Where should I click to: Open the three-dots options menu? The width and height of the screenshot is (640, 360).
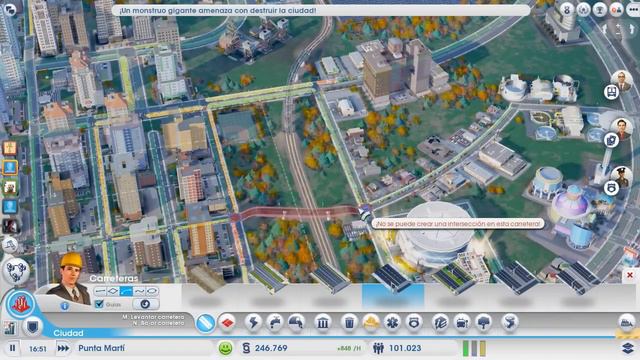[x=633, y=9]
